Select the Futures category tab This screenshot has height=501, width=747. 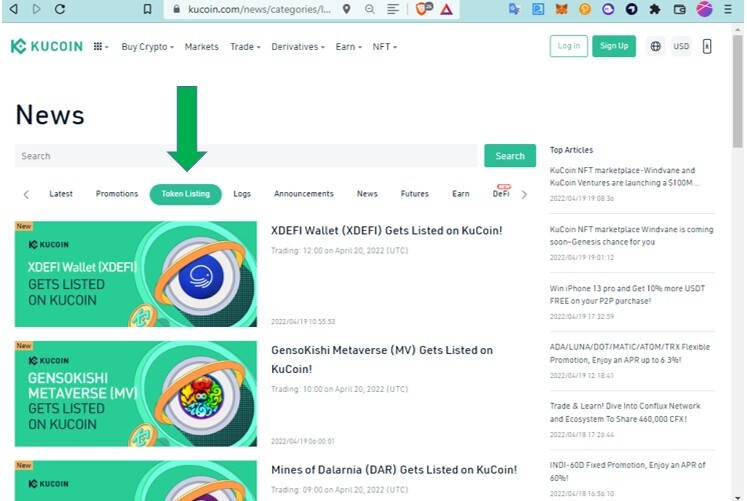coord(414,194)
